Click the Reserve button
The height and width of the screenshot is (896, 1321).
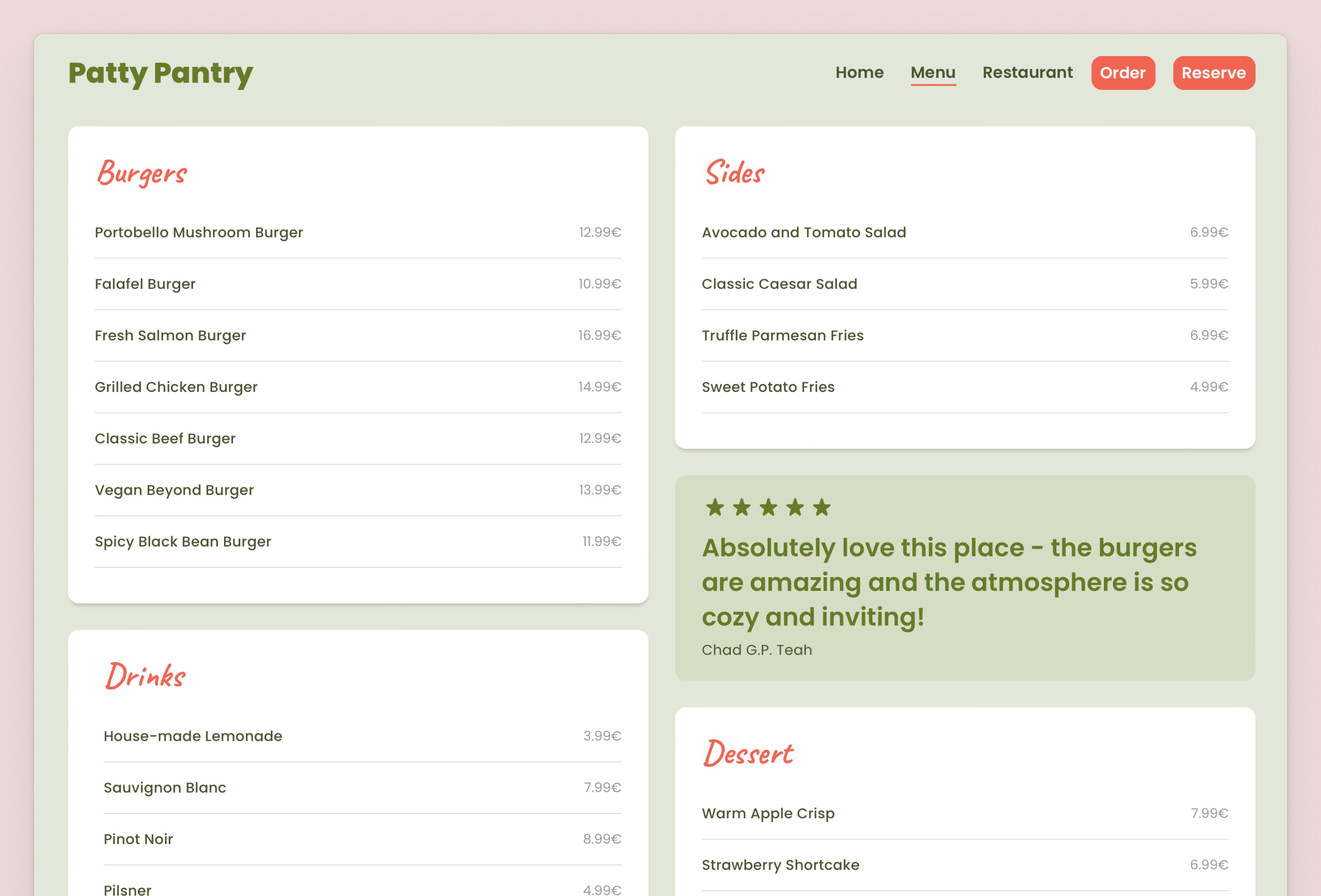tap(1213, 73)
